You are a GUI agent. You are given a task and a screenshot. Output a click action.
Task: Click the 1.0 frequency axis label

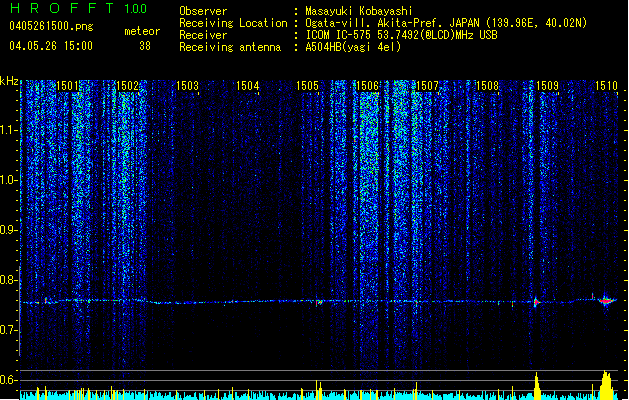tap(9, 180)
